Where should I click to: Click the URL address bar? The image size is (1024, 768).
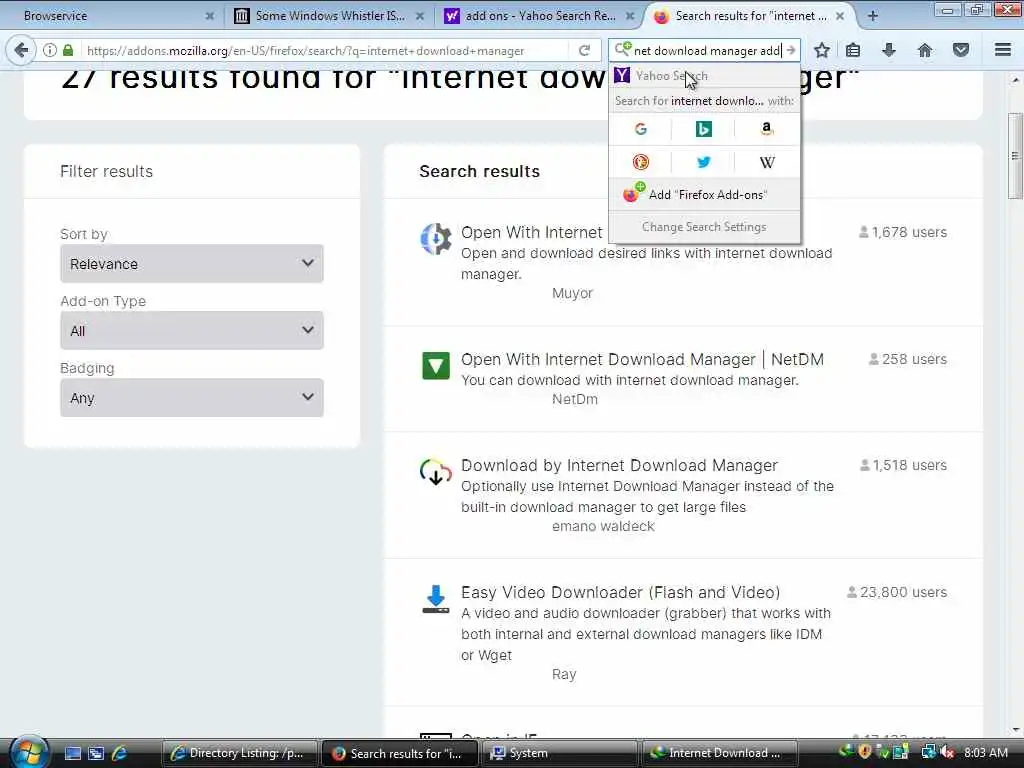point(323,50)
